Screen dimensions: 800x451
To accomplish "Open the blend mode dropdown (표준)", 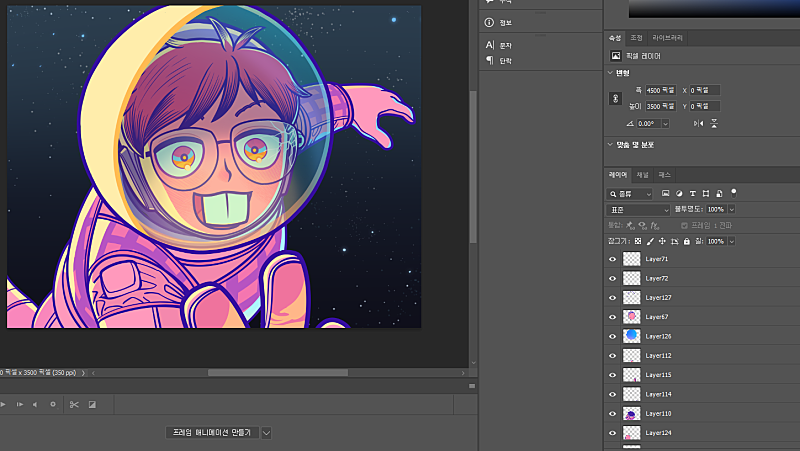I will (x=639, y=209).
